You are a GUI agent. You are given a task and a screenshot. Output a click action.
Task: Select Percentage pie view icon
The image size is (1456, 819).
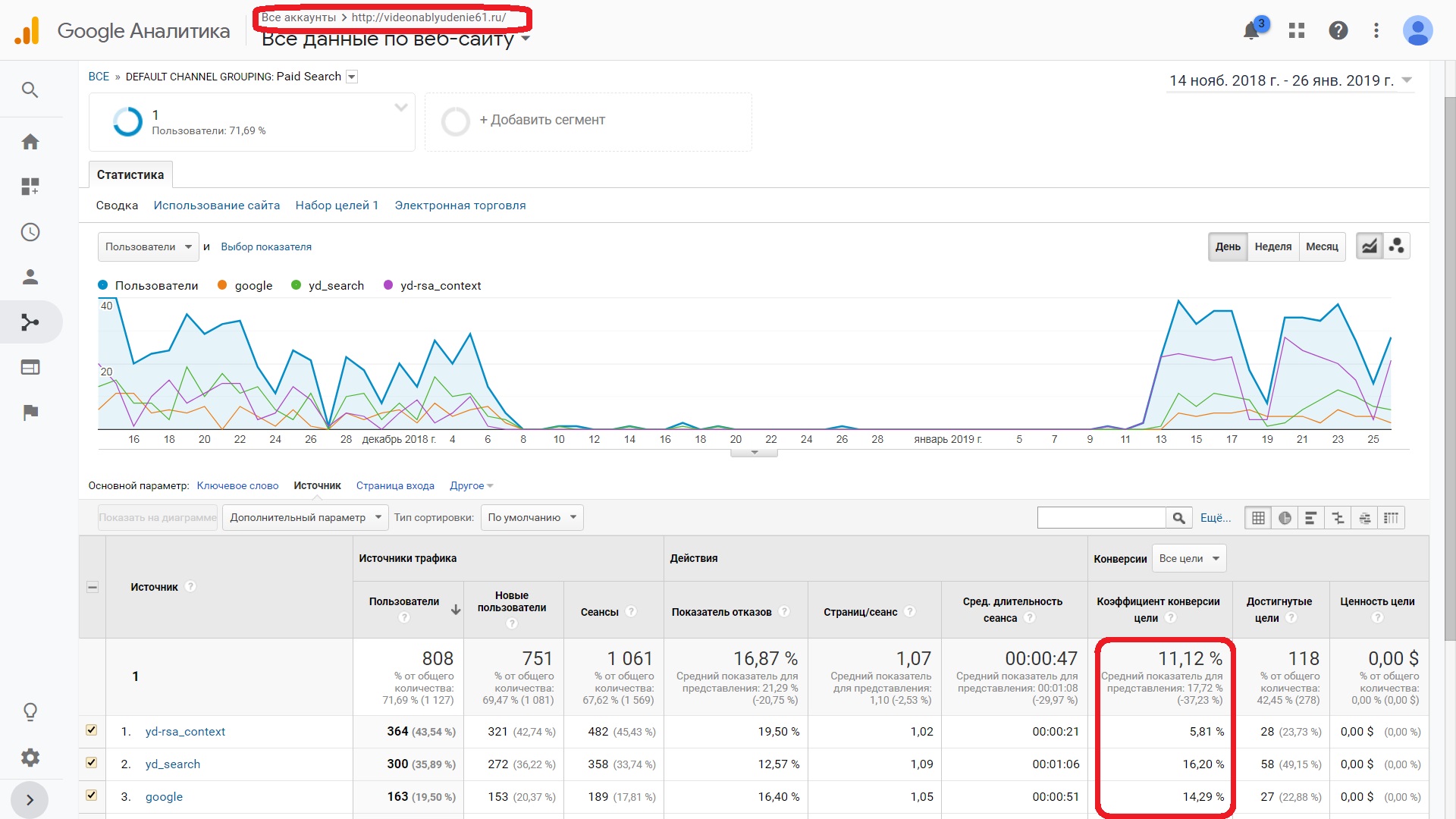coord(1285,518)
